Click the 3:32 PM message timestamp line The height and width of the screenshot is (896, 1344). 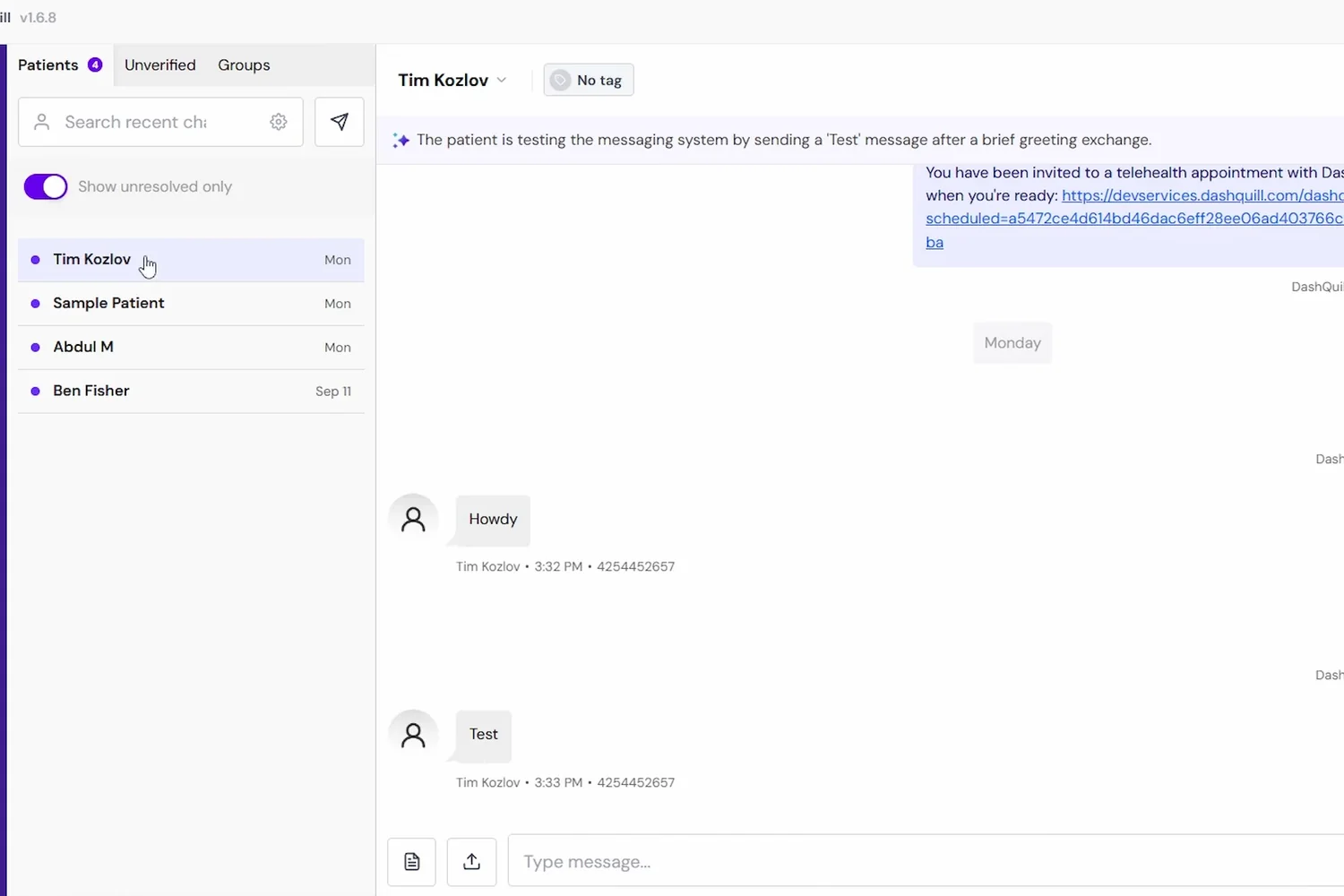coord(565,567)
